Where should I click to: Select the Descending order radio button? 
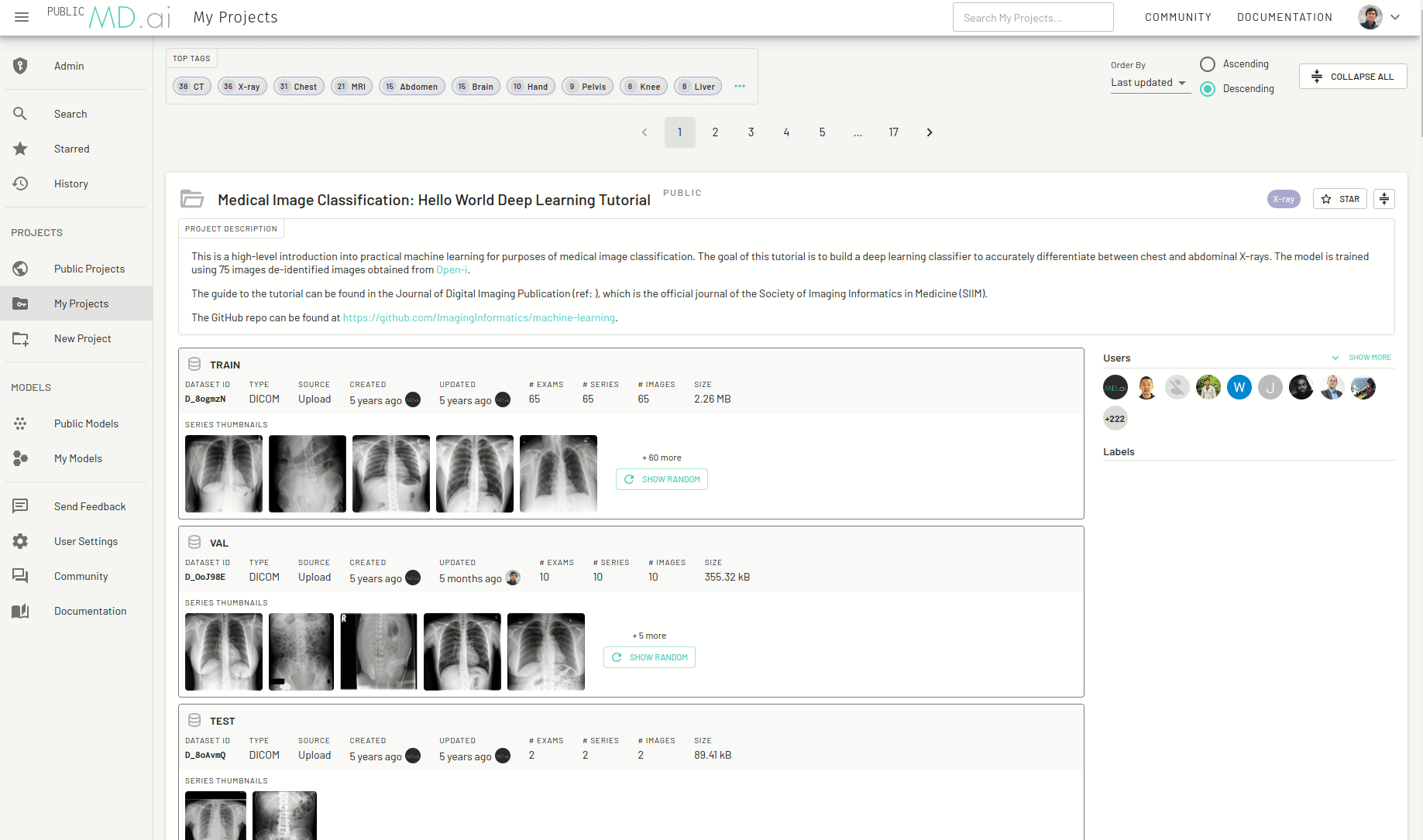(x=1207, y=89)
